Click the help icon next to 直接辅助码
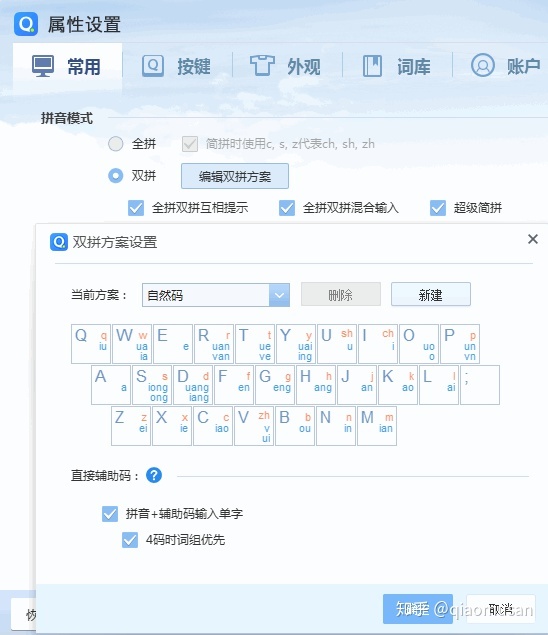Screen dimensions: 548x635 [x=154, y=475]
